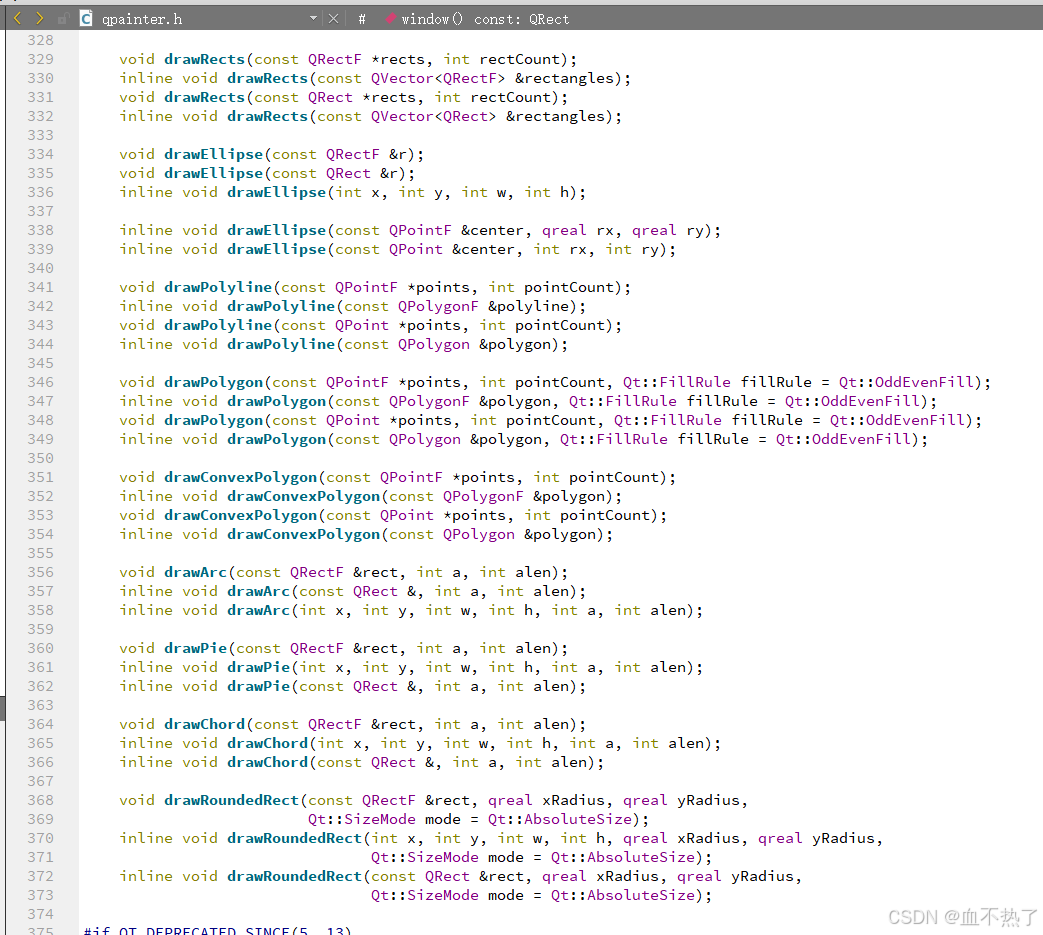1043x935 pixels.
Task: Go forward with the right arrow
Action: click(39, 19)
